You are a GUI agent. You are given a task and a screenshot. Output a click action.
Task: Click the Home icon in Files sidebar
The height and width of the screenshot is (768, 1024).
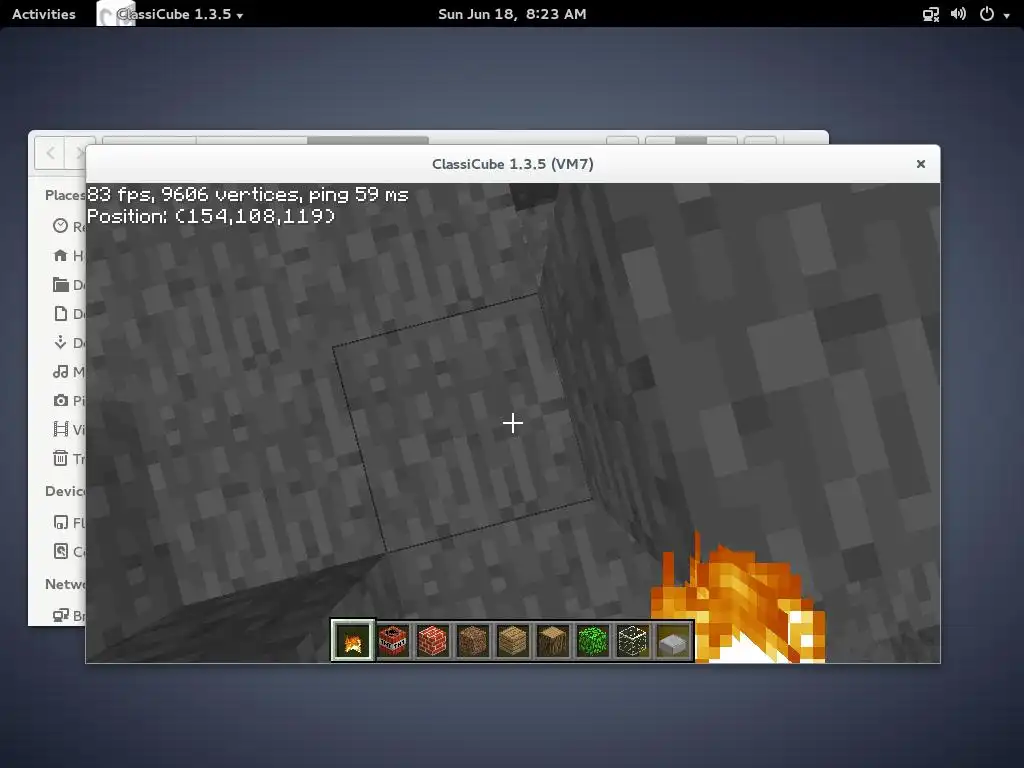tap(60, 255)
